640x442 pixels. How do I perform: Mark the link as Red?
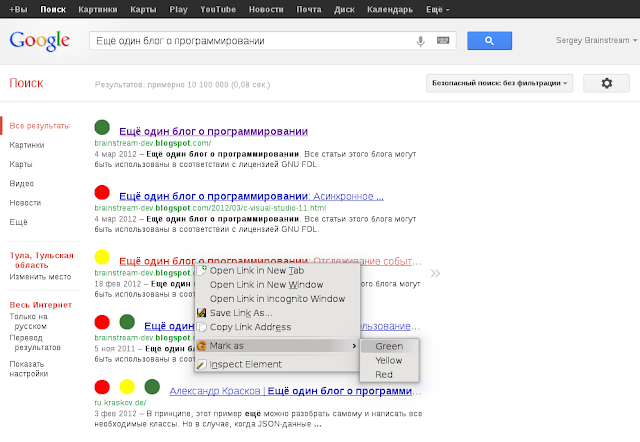click(389, 374)
